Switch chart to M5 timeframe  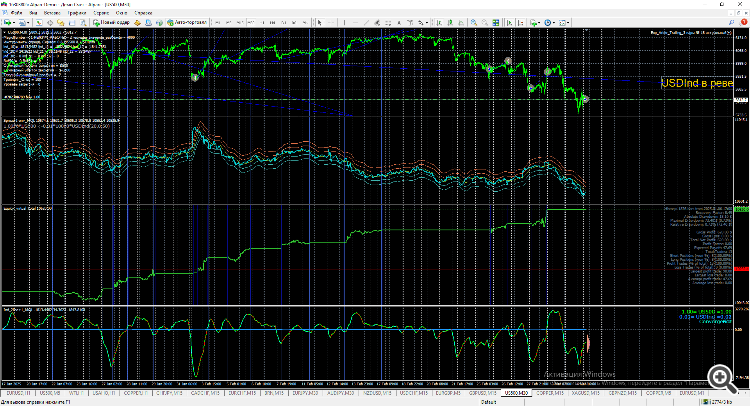click(x=229, y=22)
